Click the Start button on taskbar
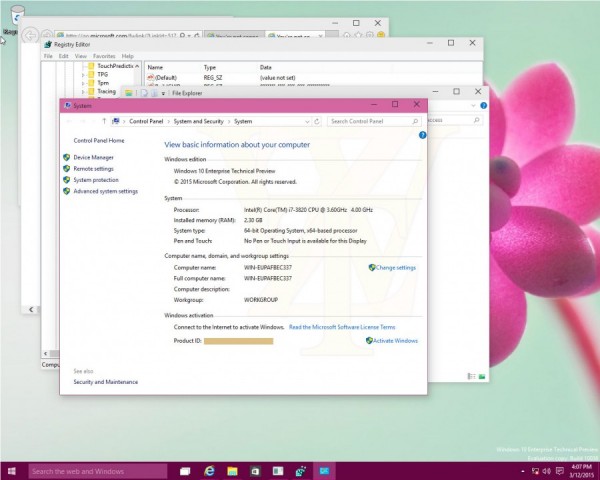The image size is (600, 480). tap(12, 470)
